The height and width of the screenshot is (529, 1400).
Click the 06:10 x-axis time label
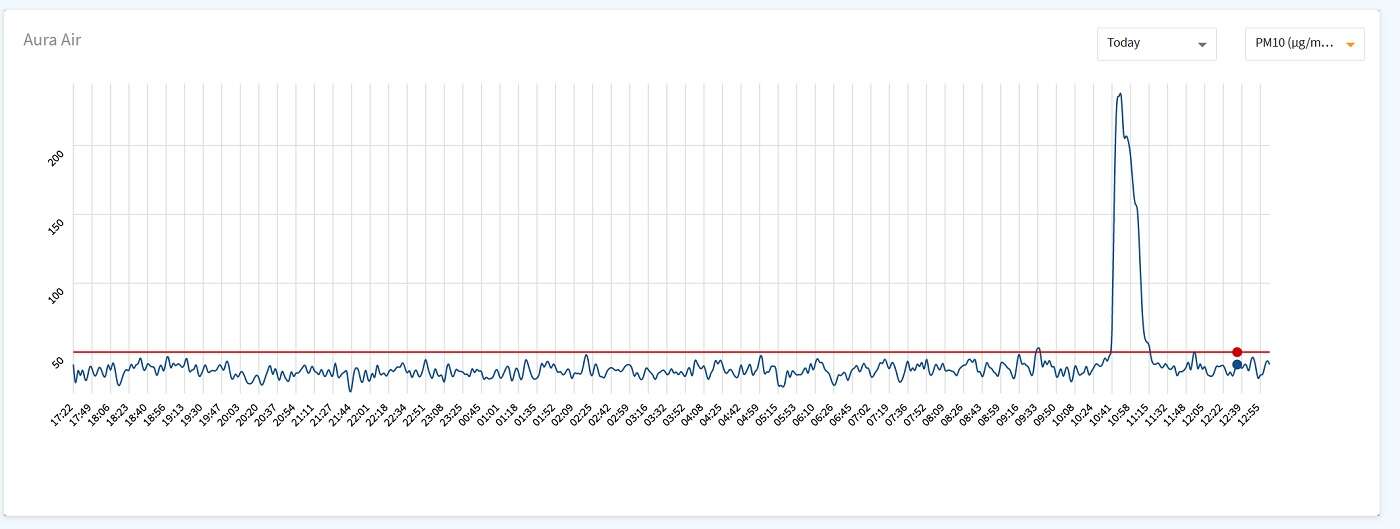[x=803, y=415]
